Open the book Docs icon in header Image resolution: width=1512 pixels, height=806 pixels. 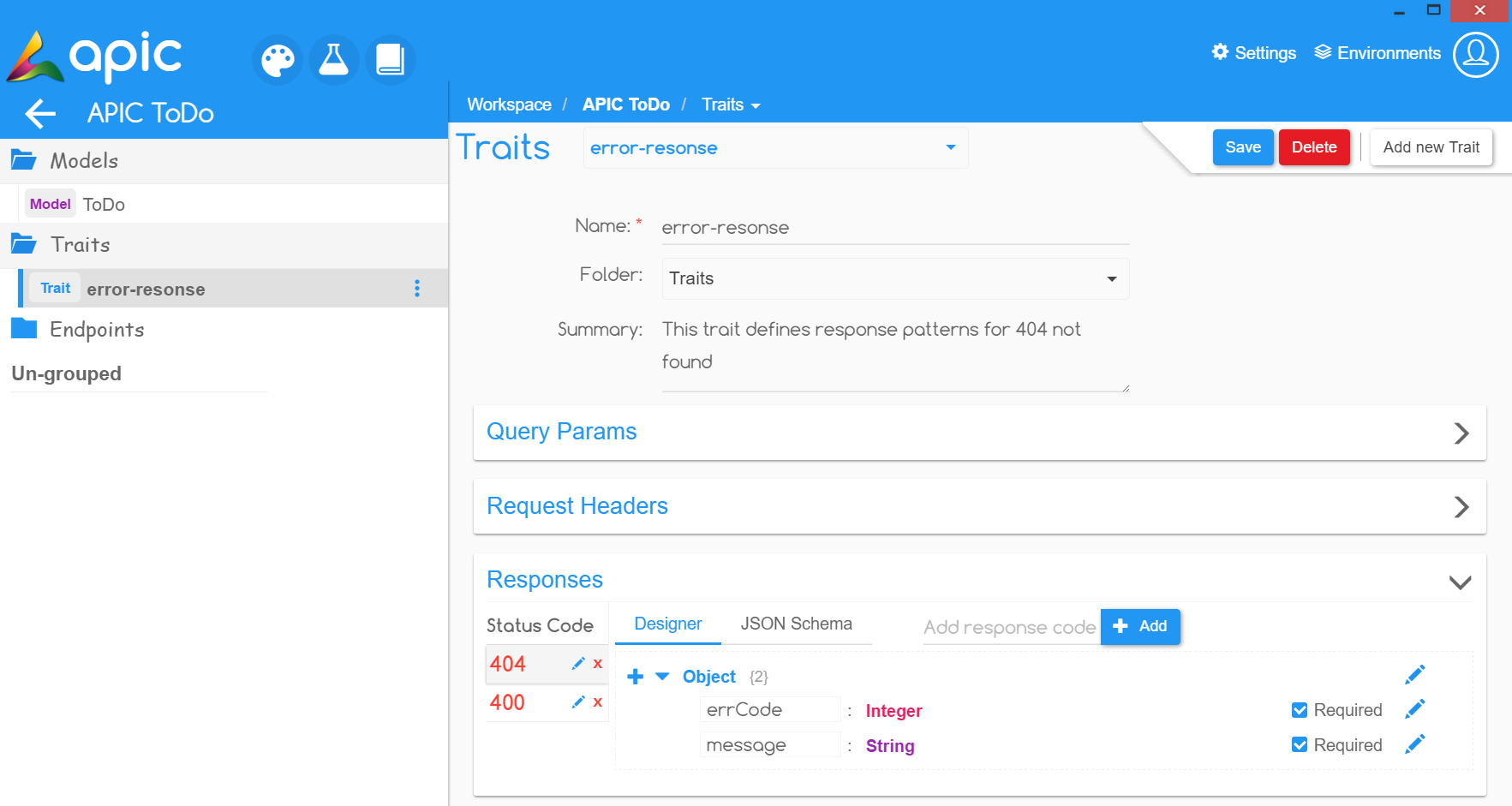point(390,60)
